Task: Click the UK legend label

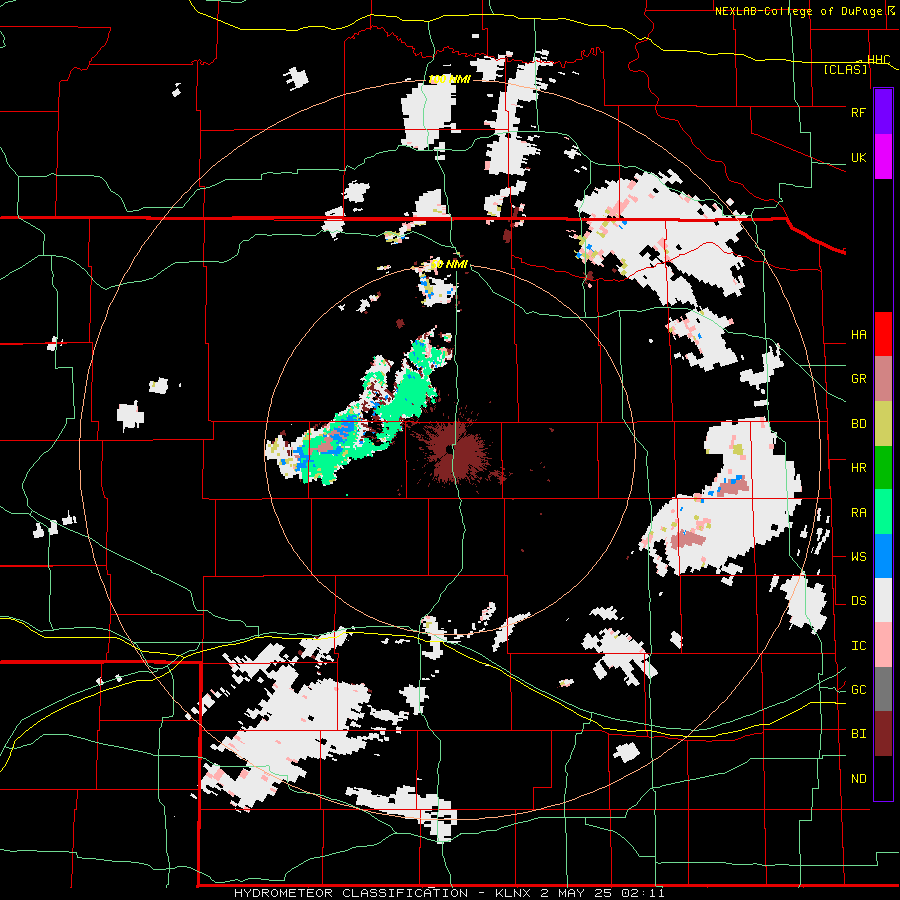Action: click(x=858, y=157)
